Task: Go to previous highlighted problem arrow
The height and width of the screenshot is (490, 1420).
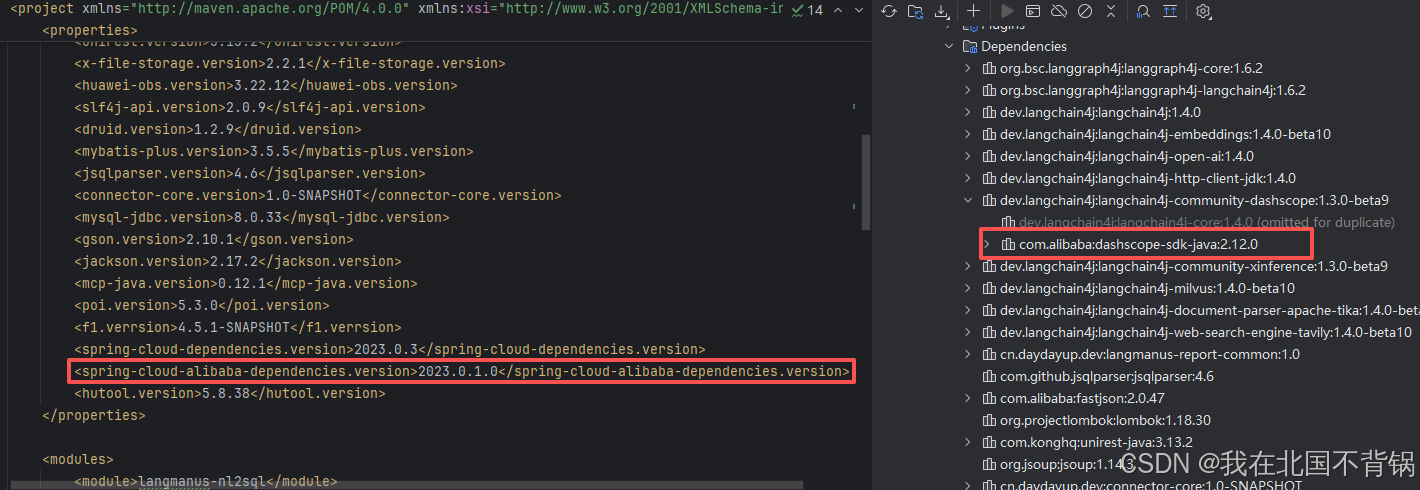Action: pyautogui.click(x=839, y=10)
